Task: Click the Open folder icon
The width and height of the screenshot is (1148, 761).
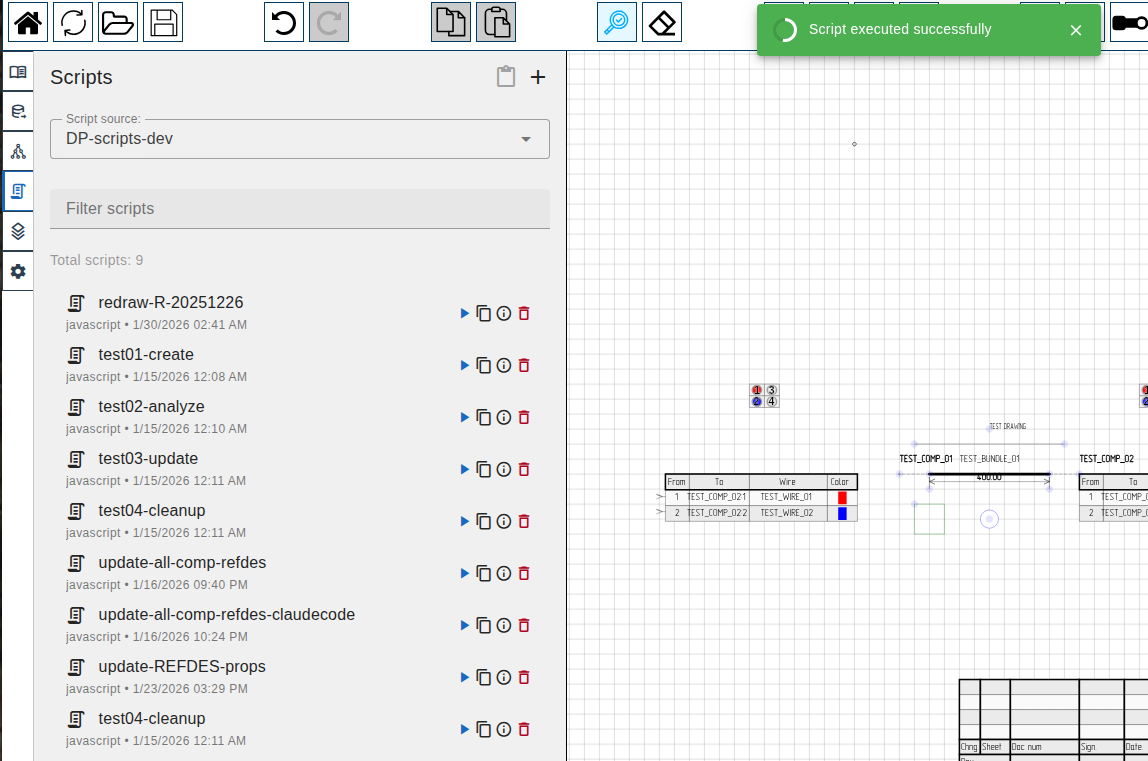Action: click(118, 22)
